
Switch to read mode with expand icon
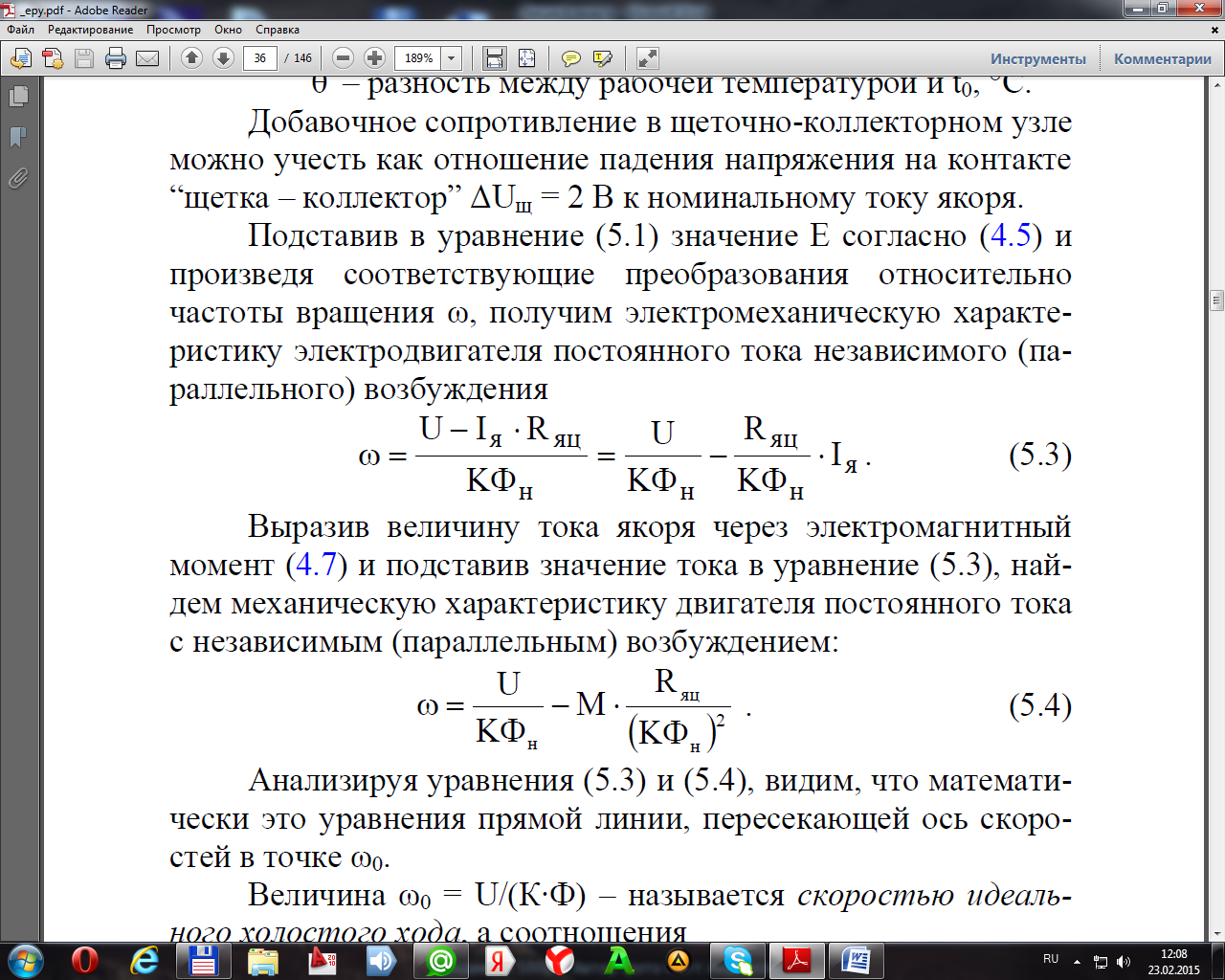pyautogui.click(x=648, y=58)
